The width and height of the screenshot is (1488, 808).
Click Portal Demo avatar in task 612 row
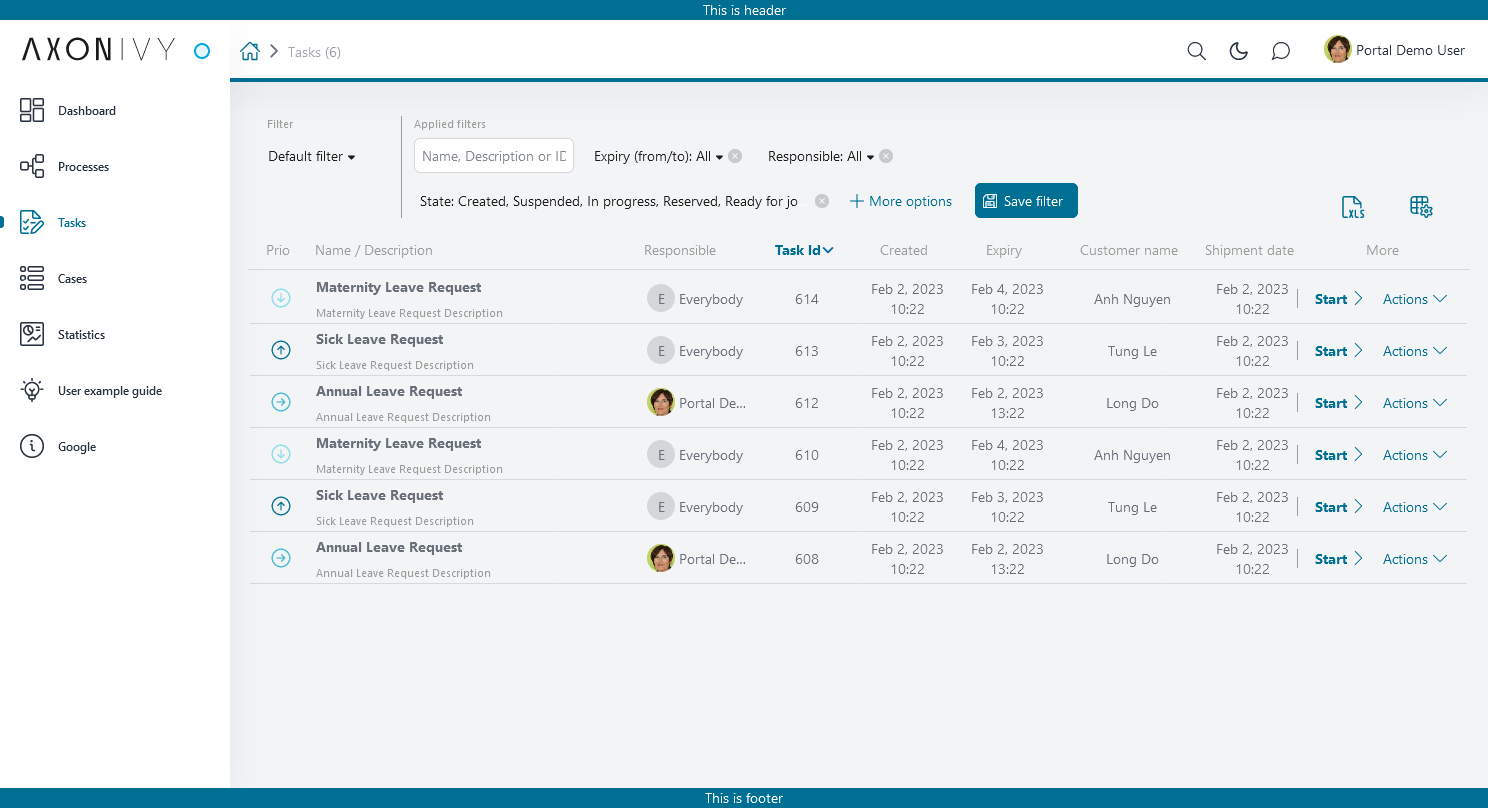(660, 402)
